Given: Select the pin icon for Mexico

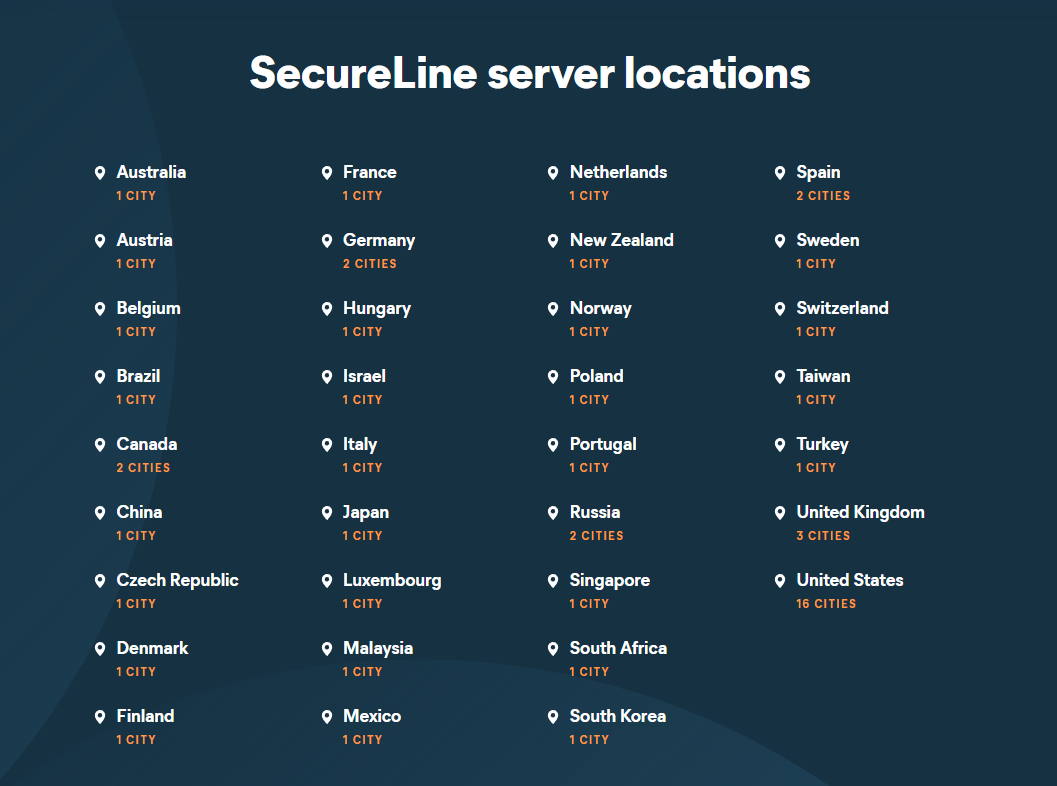Looking at the screenshot, I should [327, 717].
